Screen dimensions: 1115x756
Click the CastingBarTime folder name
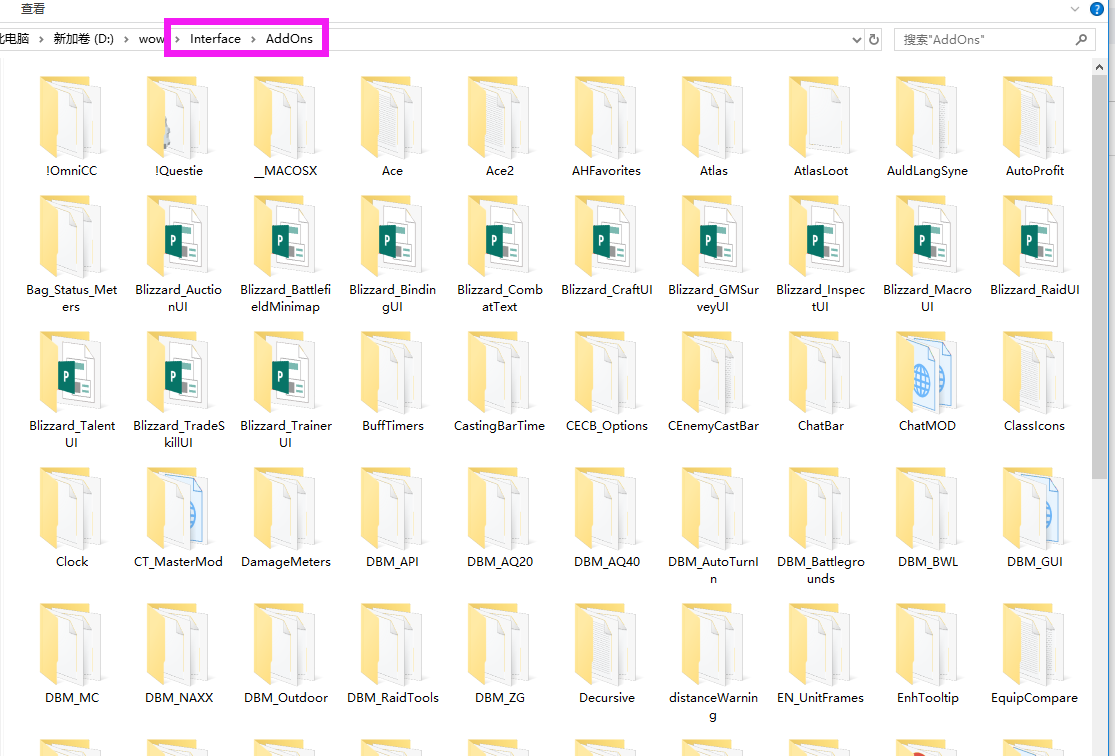point(499,426)
